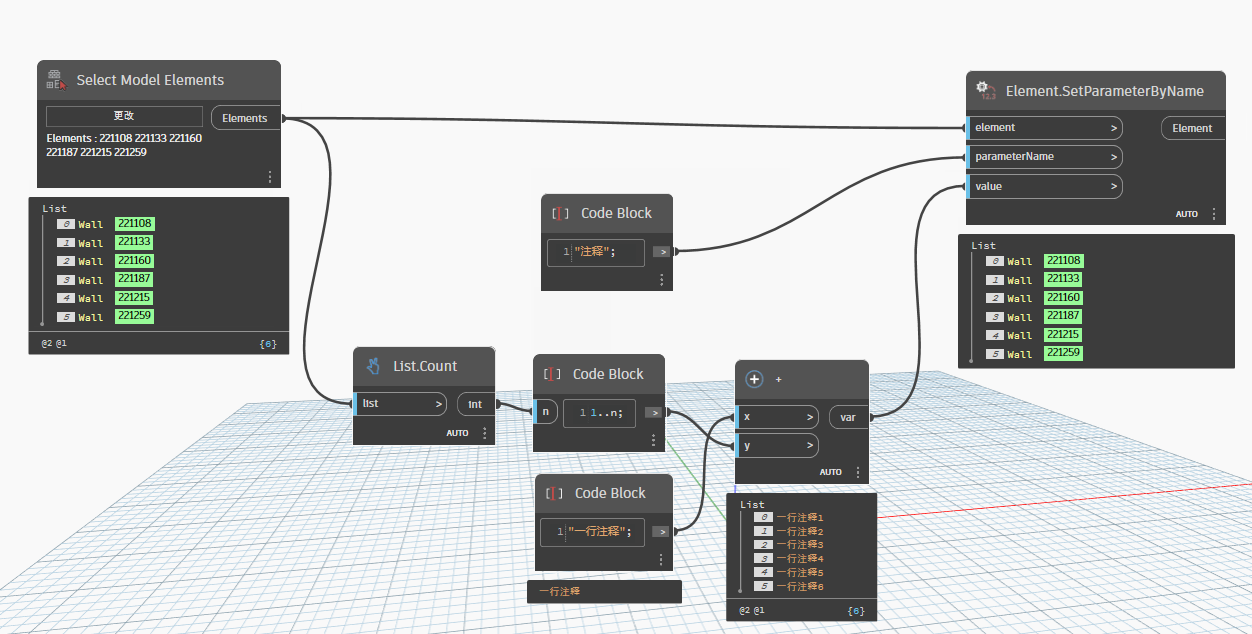1252x634 pixels.
Task: Expand the value input port chevron
Action: 1113,186
